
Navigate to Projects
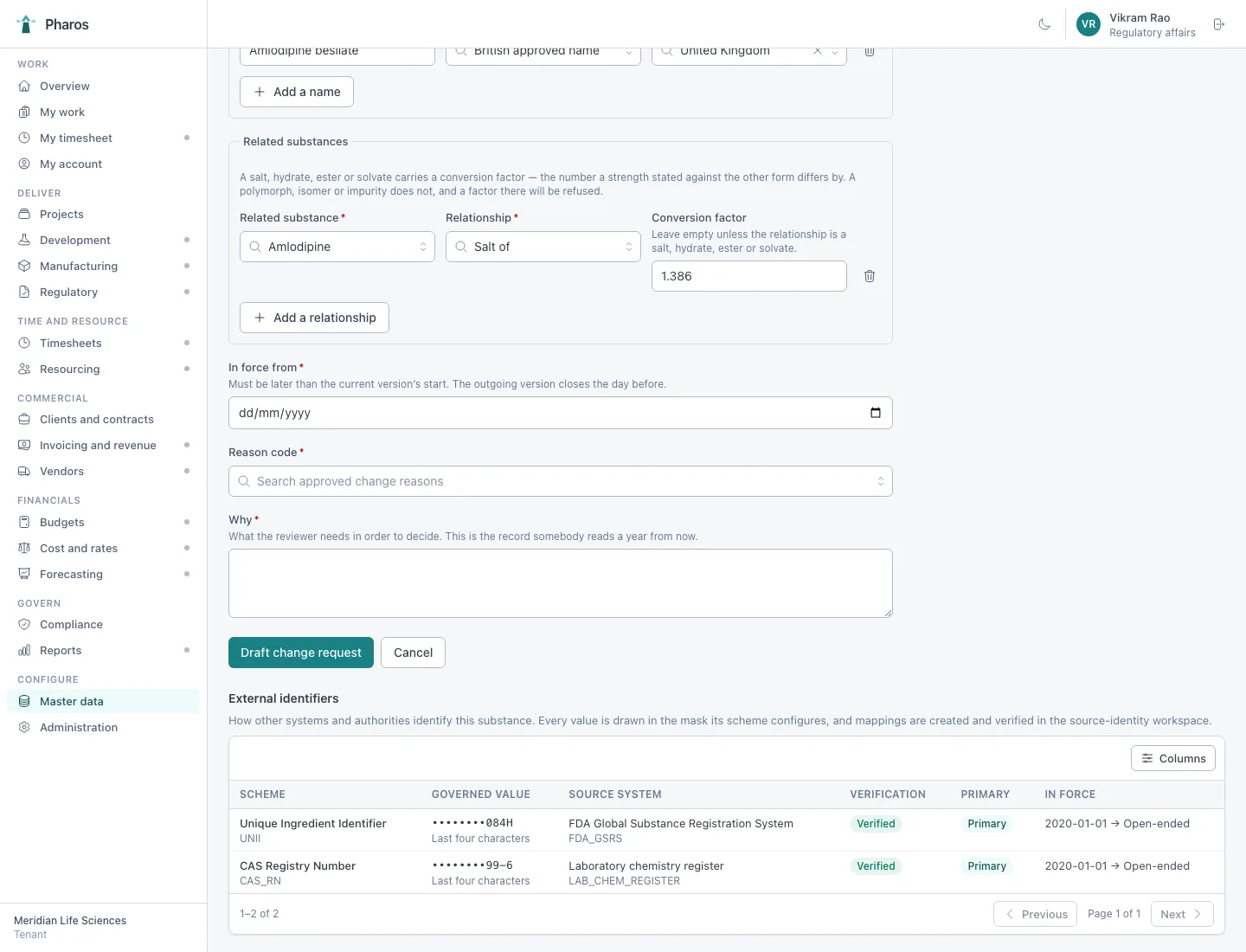coord(104,214)
